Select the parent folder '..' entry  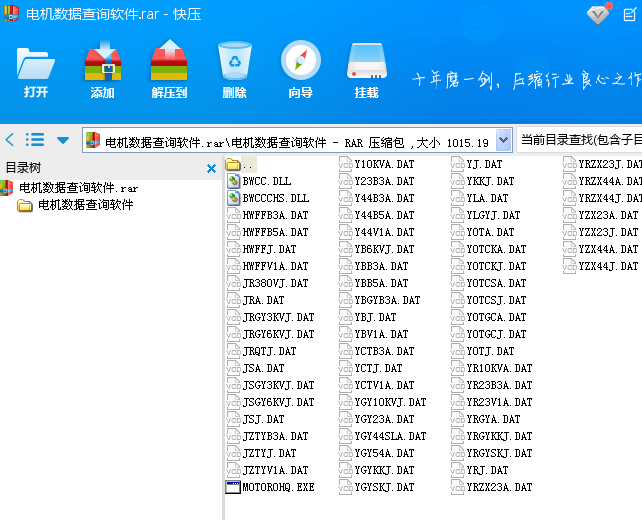tap(240, 165)
